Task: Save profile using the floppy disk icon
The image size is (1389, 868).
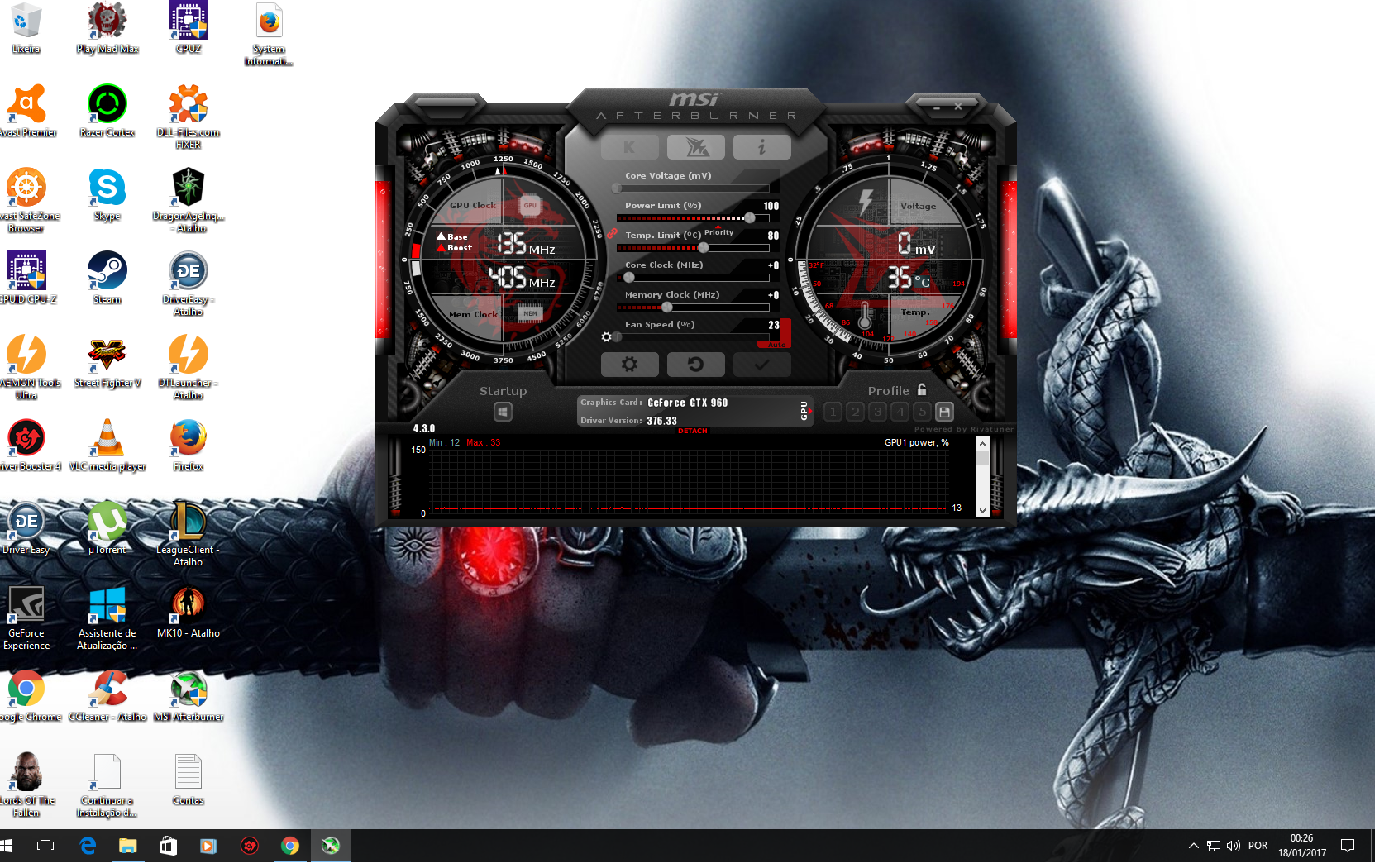Action: 945,412
